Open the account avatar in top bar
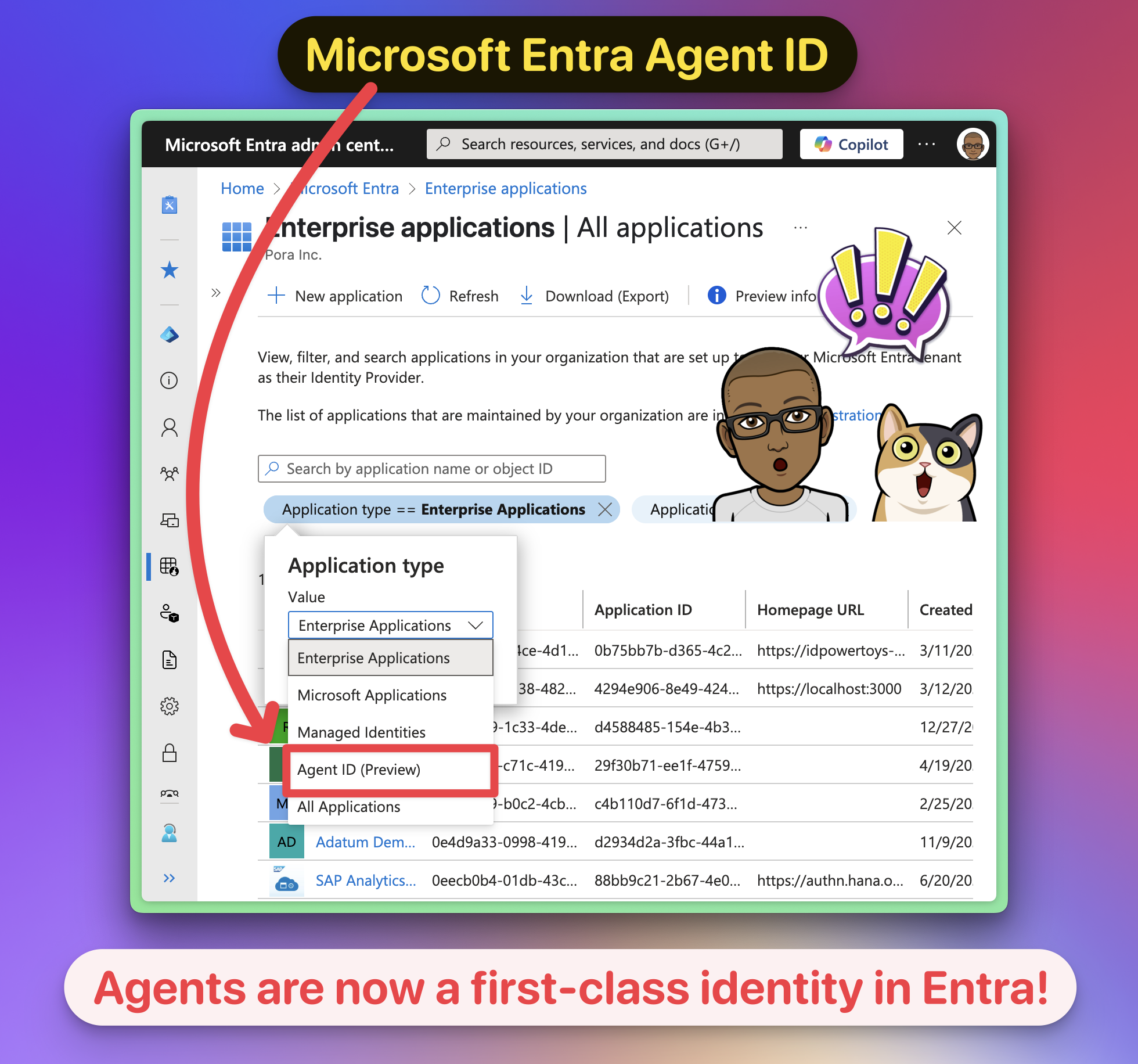This screenshot has width=1138, height=1064. point(973,144)
